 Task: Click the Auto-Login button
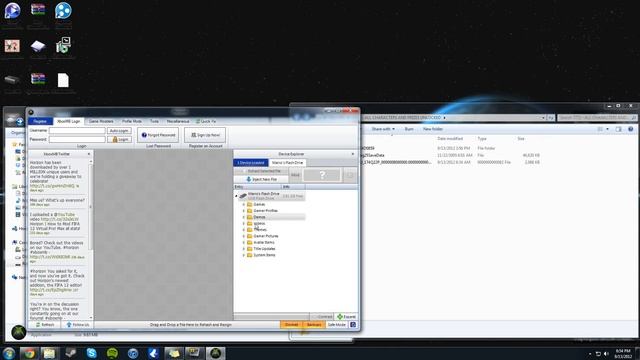[x=119, y=131]
